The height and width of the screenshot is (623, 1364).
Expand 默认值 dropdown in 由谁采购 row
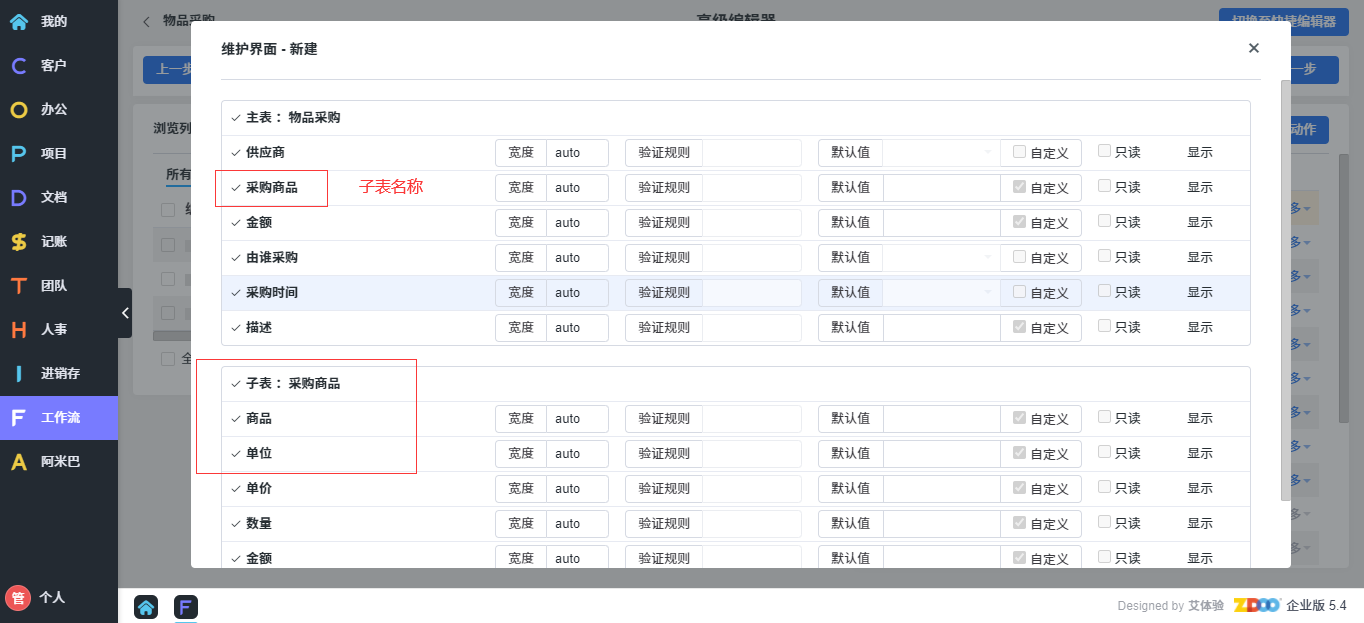[940, 258]
